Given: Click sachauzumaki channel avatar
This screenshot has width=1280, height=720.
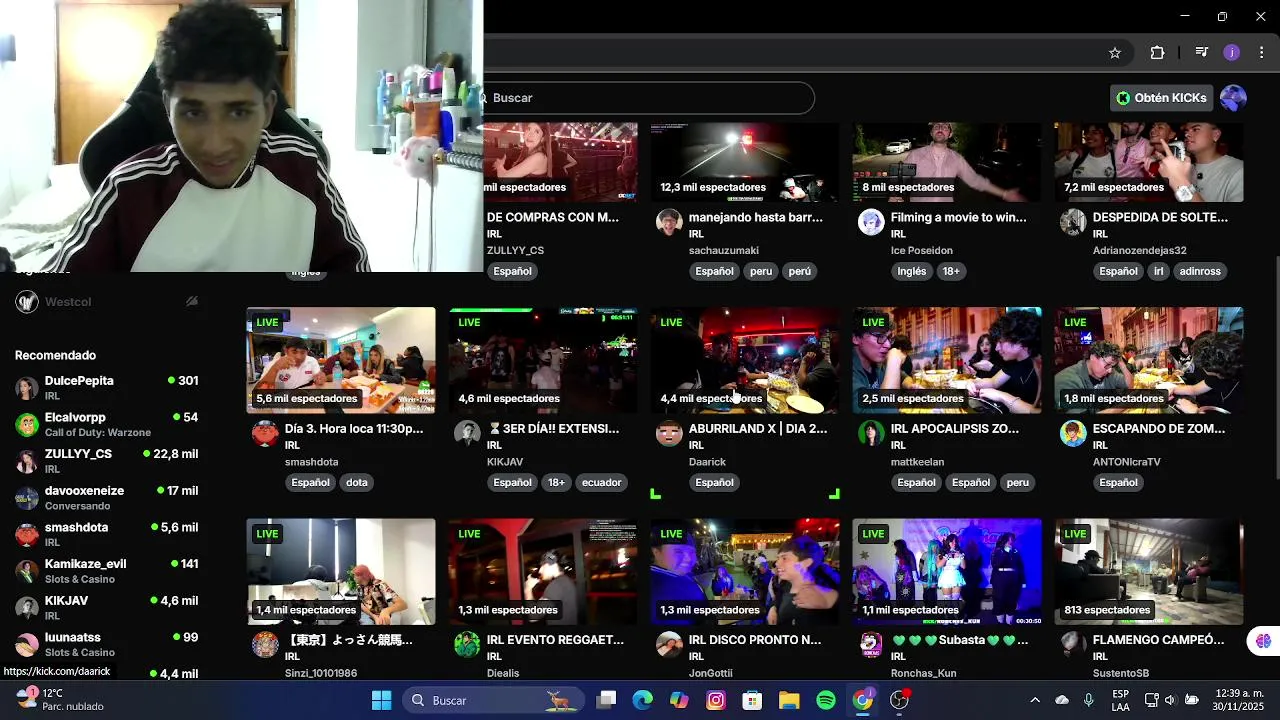Looking at the screenshot, I should click(669, 222).
